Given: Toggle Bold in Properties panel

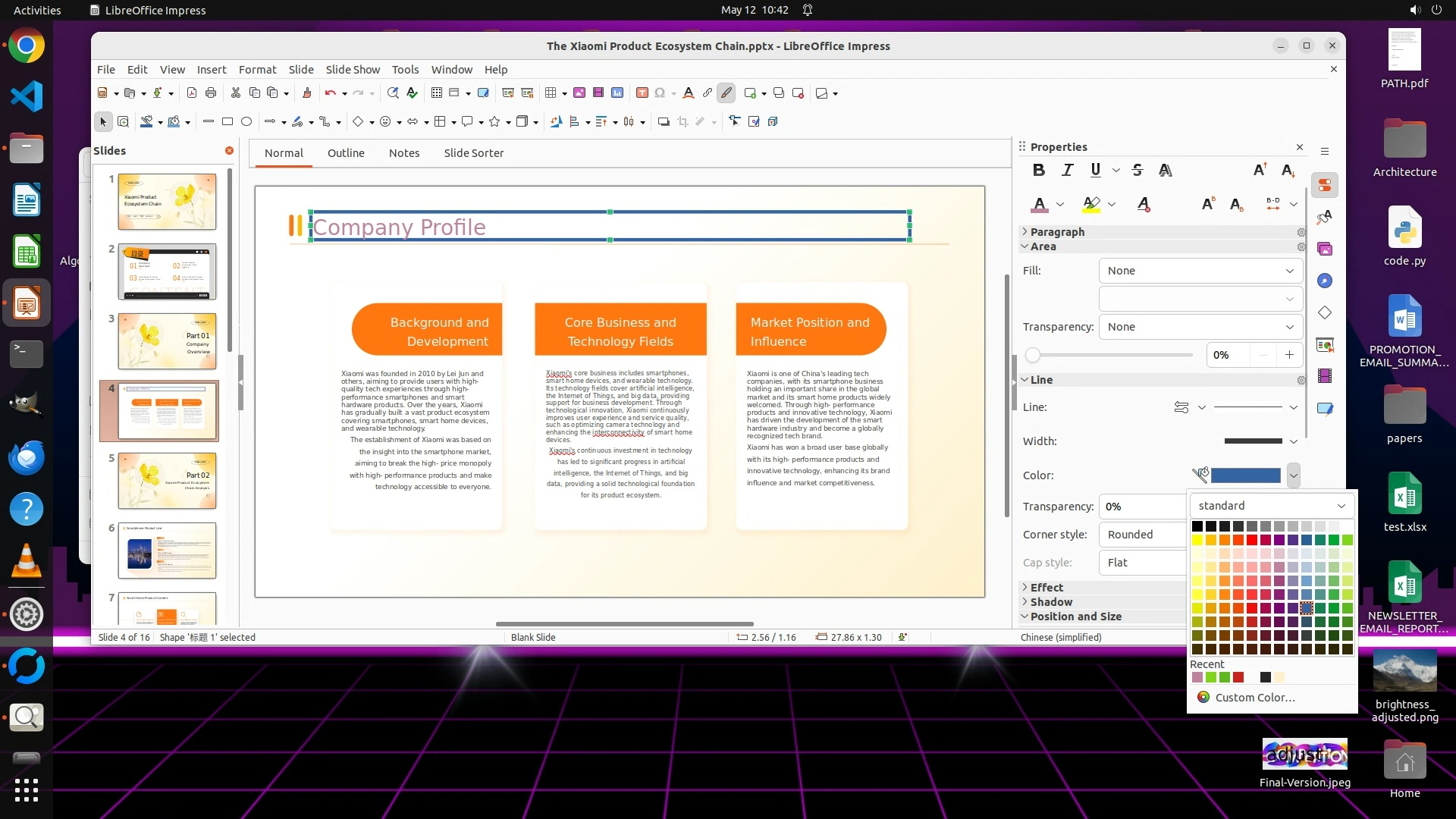Looking at the screenshot, I should click(x=1039, y=170).
